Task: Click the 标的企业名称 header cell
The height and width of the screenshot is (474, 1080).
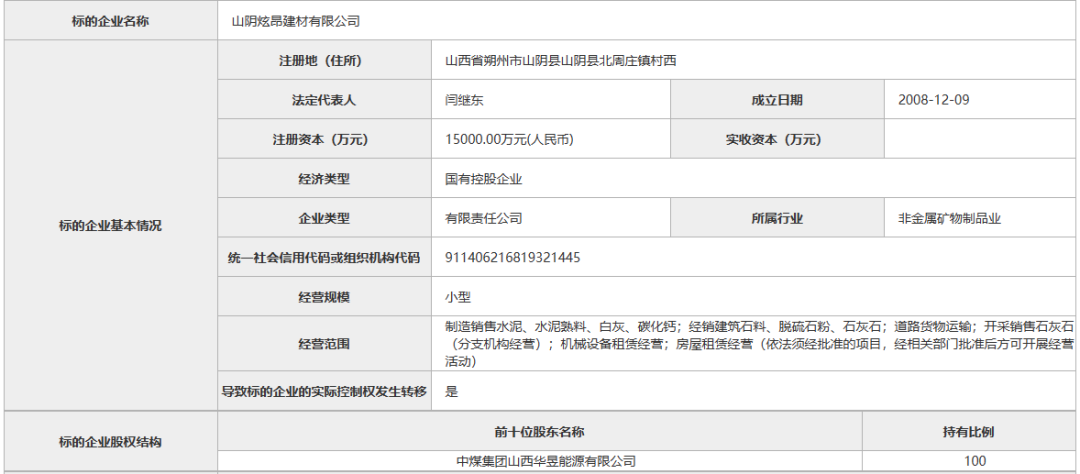Action: coord(110,21)
